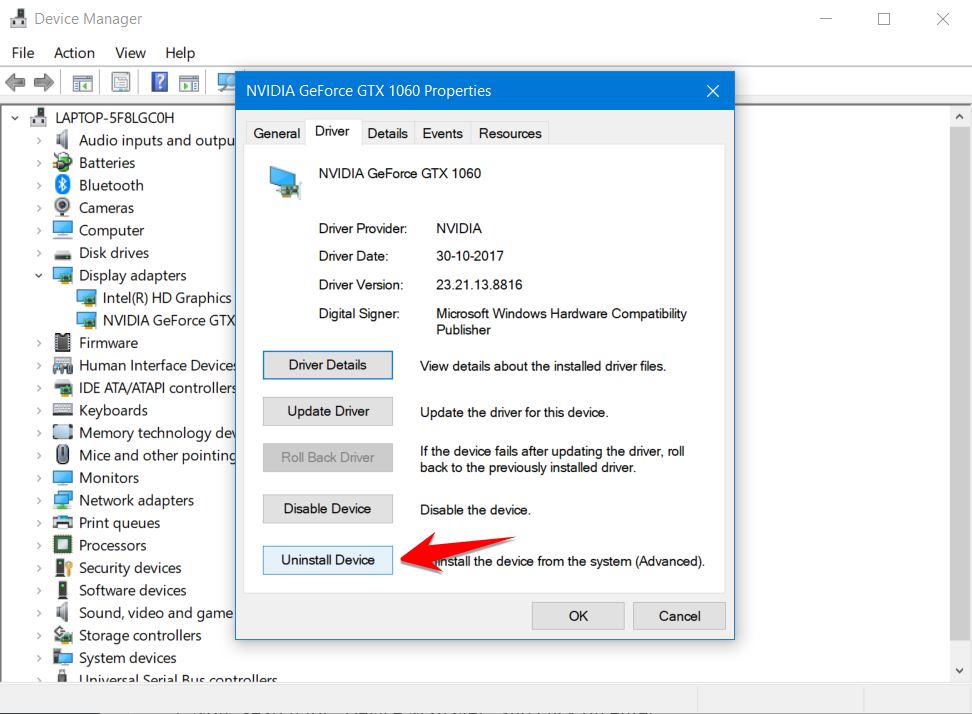Click Cancel in the Properties dialog
This screenshot has width=972, height=714.
tap(679, 616)
